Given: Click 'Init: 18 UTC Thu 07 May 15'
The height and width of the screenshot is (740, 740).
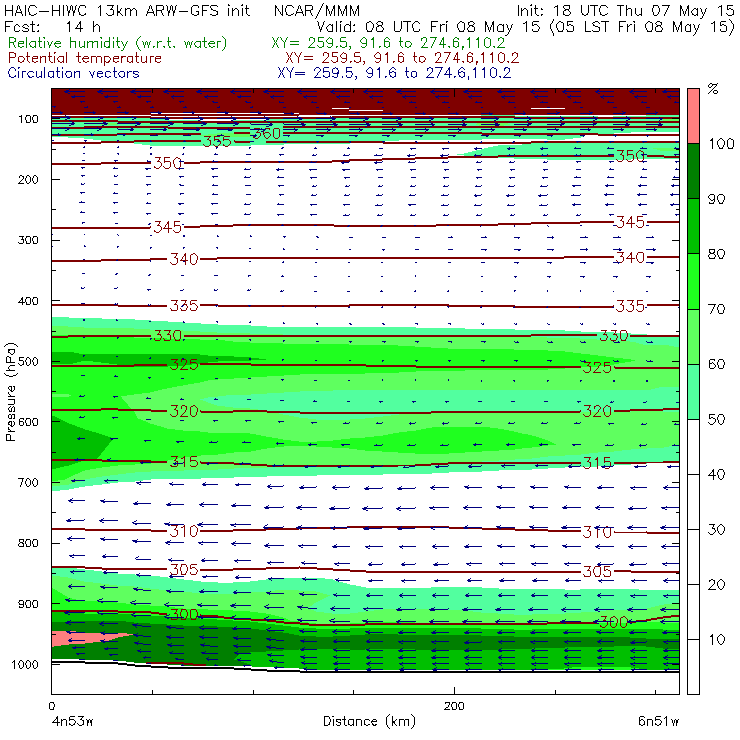Looking at the screenshot, I should 625,10.
